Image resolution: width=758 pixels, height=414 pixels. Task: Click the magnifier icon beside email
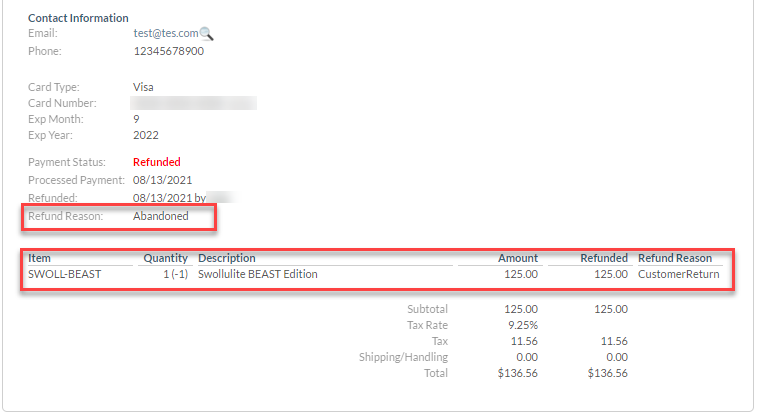(206, 34)
